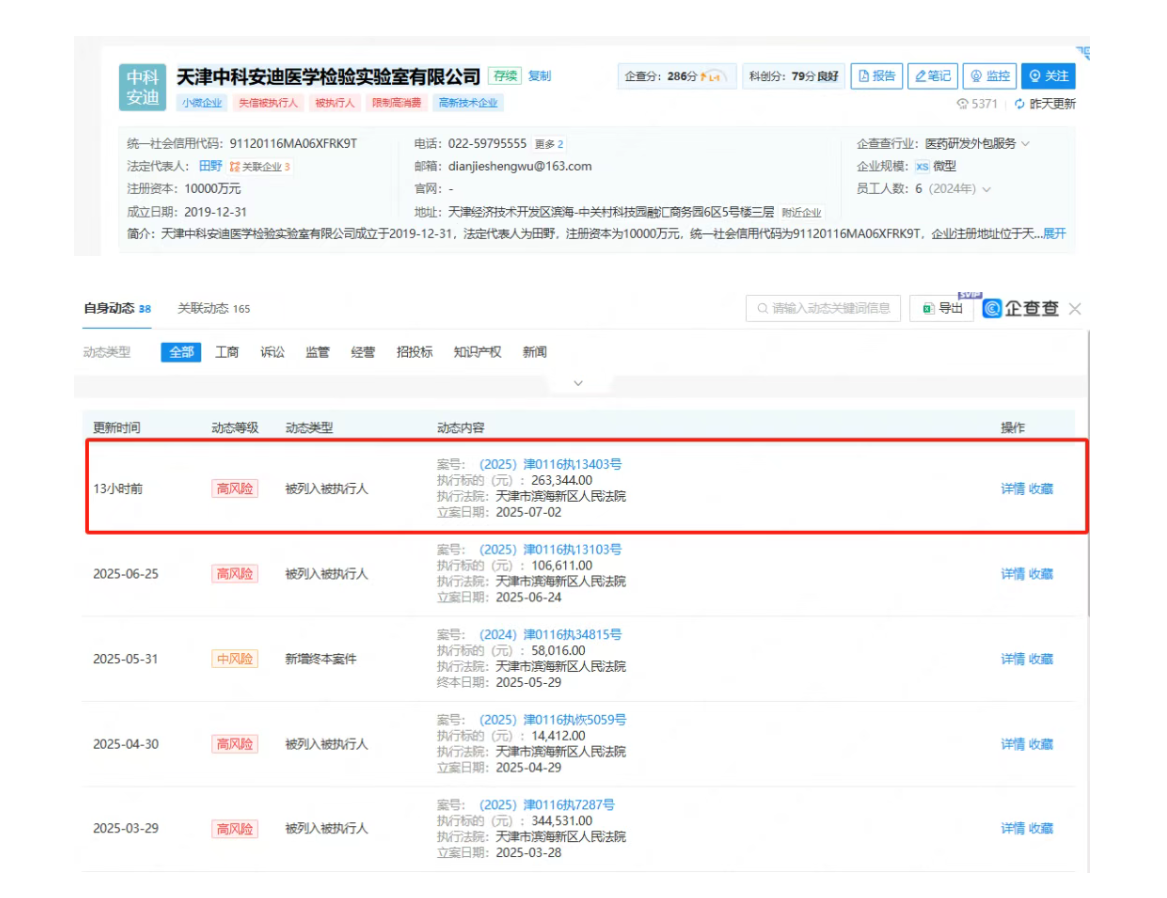Image resolution: width=1167 pixels, height=898 pixels.
Task: Click the 报告 report button
Action: point(877,76)
